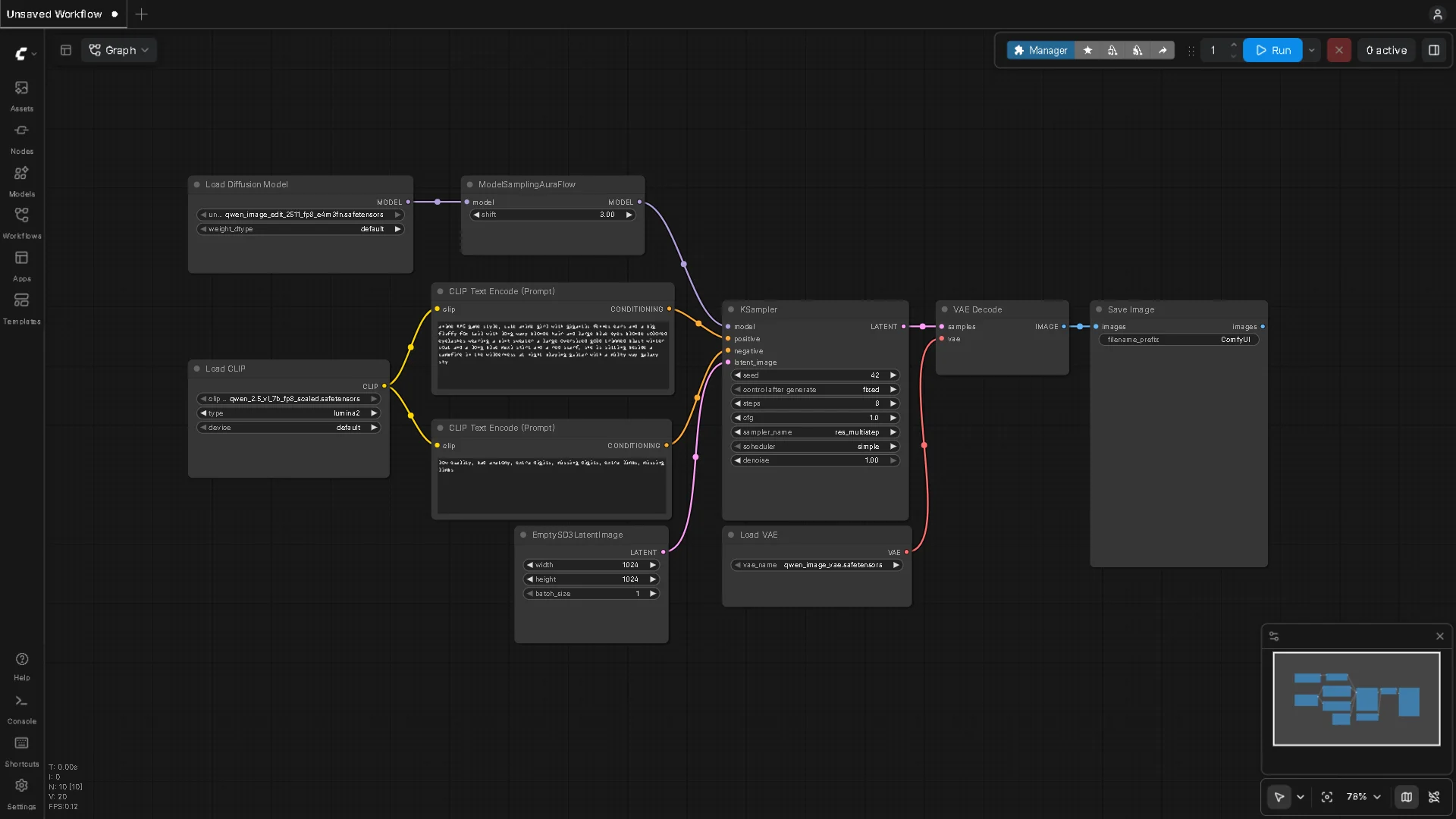The image size is (1456, 819).
Task: Cancel the run with red X
Action: coord(1338,50)
